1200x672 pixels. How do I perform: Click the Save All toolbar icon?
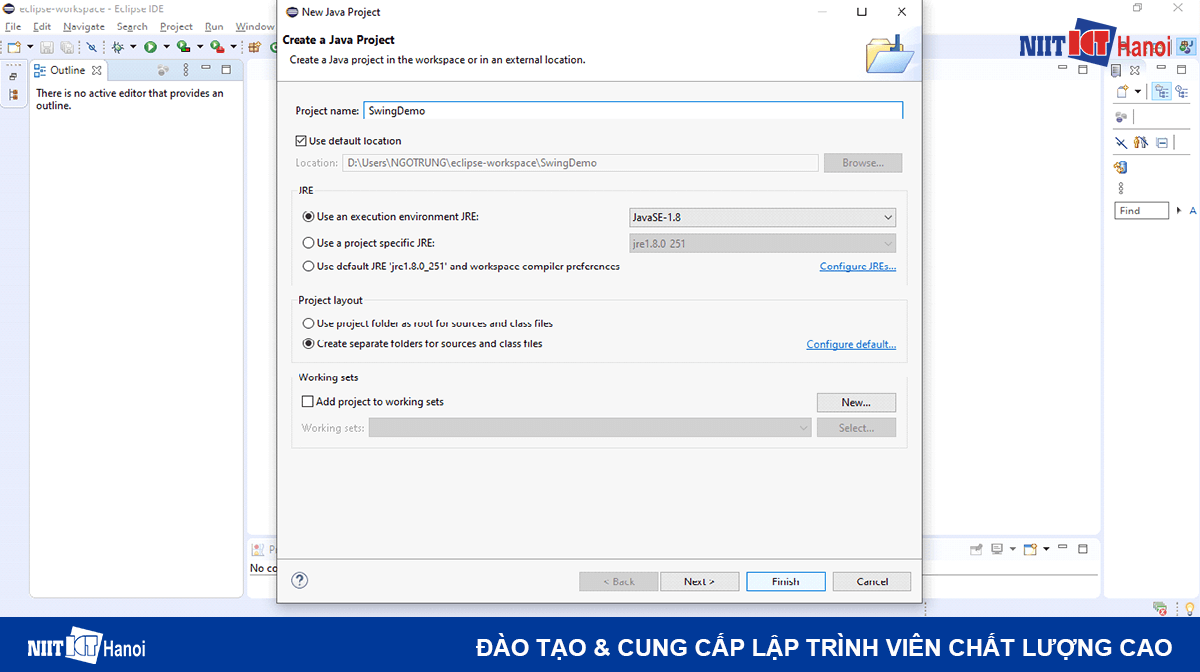point(68,46)
